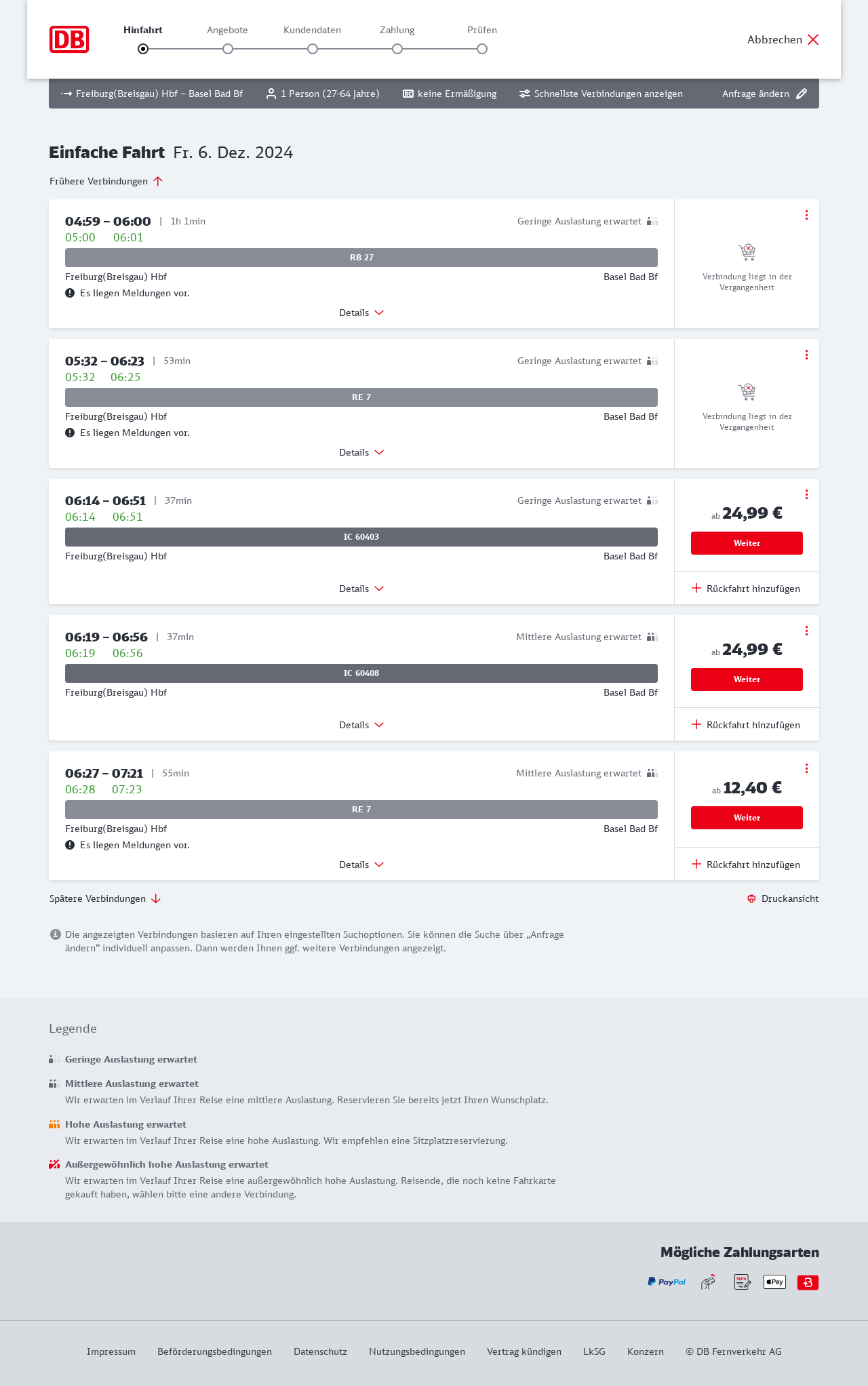868x1386 pixels.
Task: Click the plus icon to add return for IC 60408
Action: tap(696, 725)
